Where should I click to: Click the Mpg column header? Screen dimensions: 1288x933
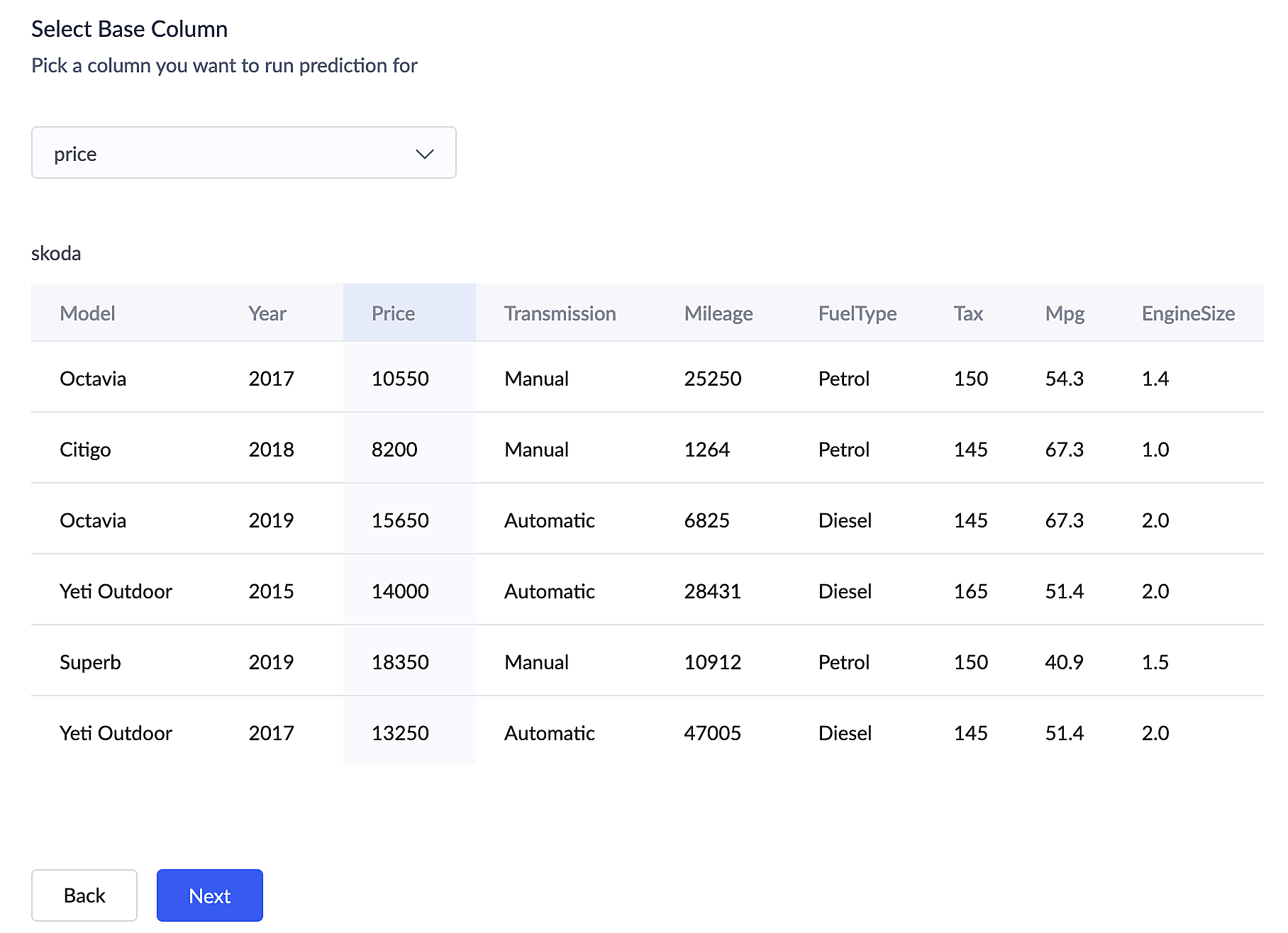point(1064,313)
